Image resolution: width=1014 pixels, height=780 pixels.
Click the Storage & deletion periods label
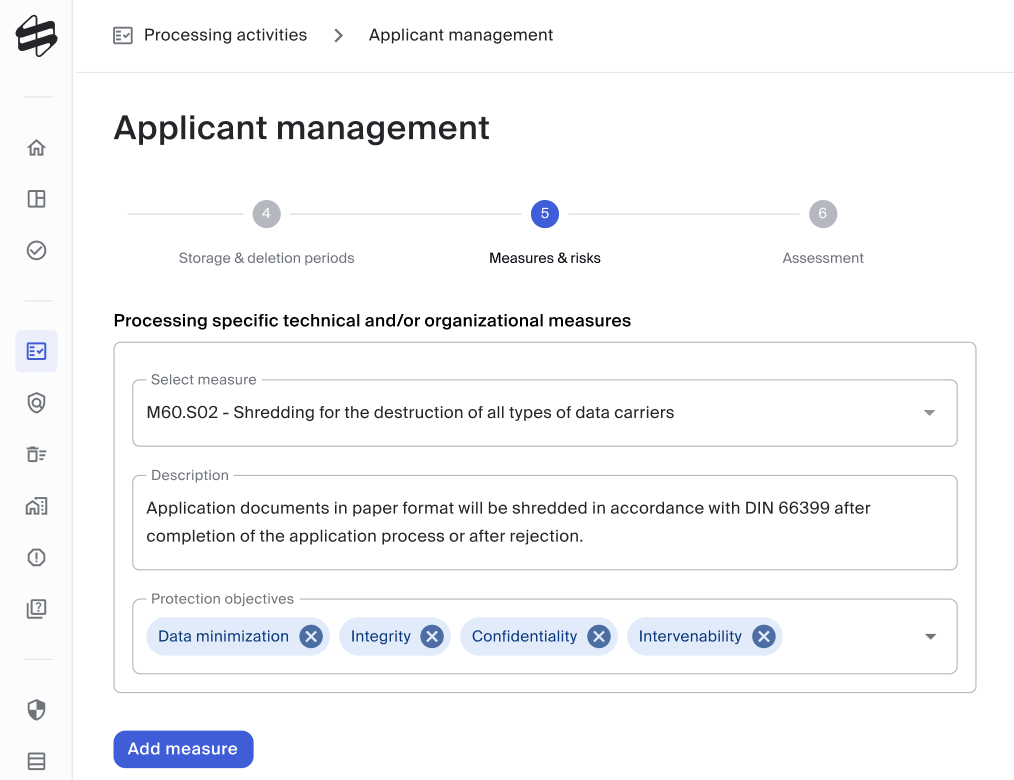click(266, 258)
